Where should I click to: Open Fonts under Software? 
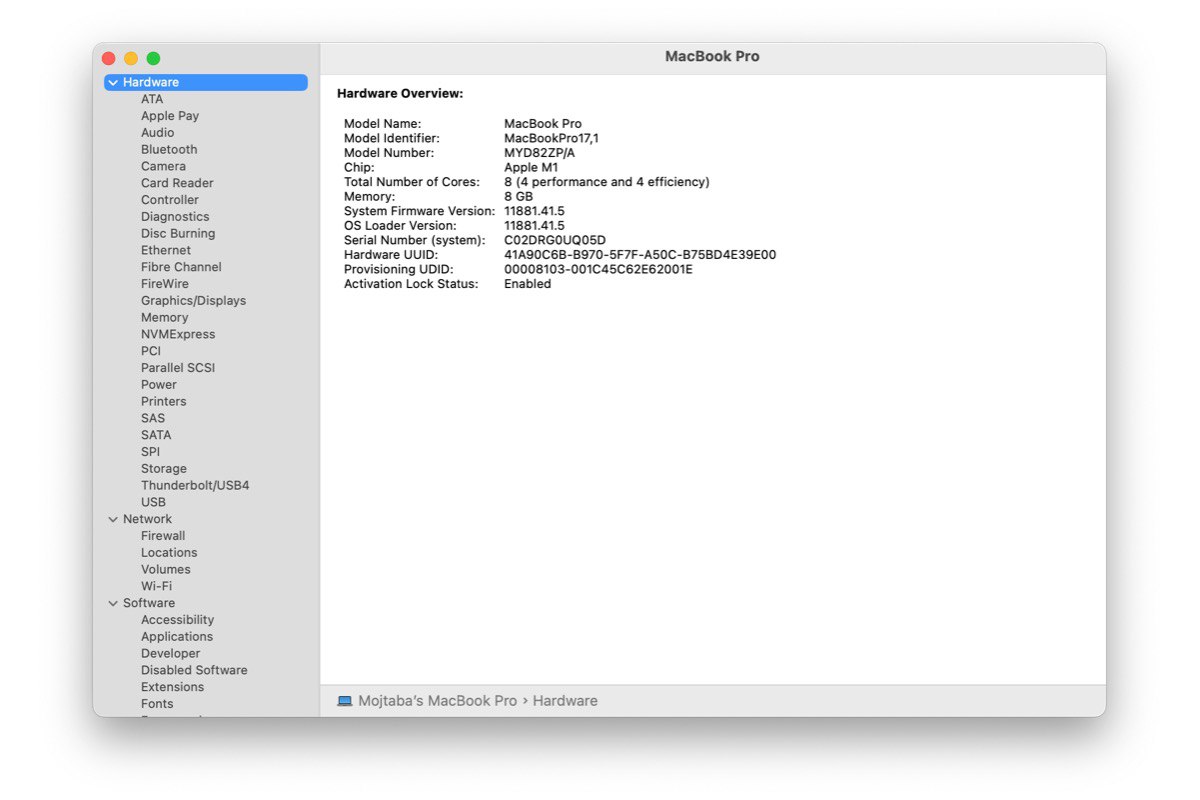pos(157,704)
